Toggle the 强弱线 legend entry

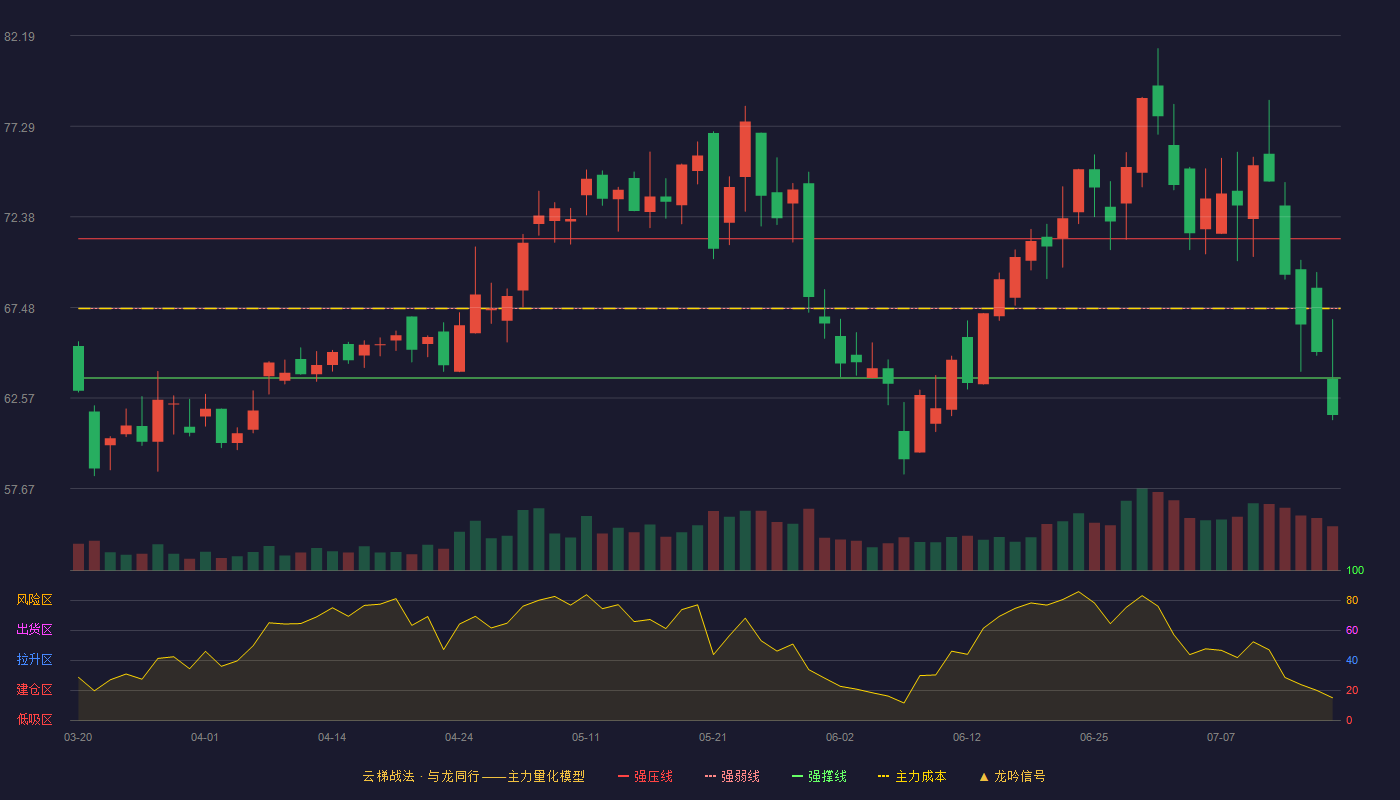(732, 776)
